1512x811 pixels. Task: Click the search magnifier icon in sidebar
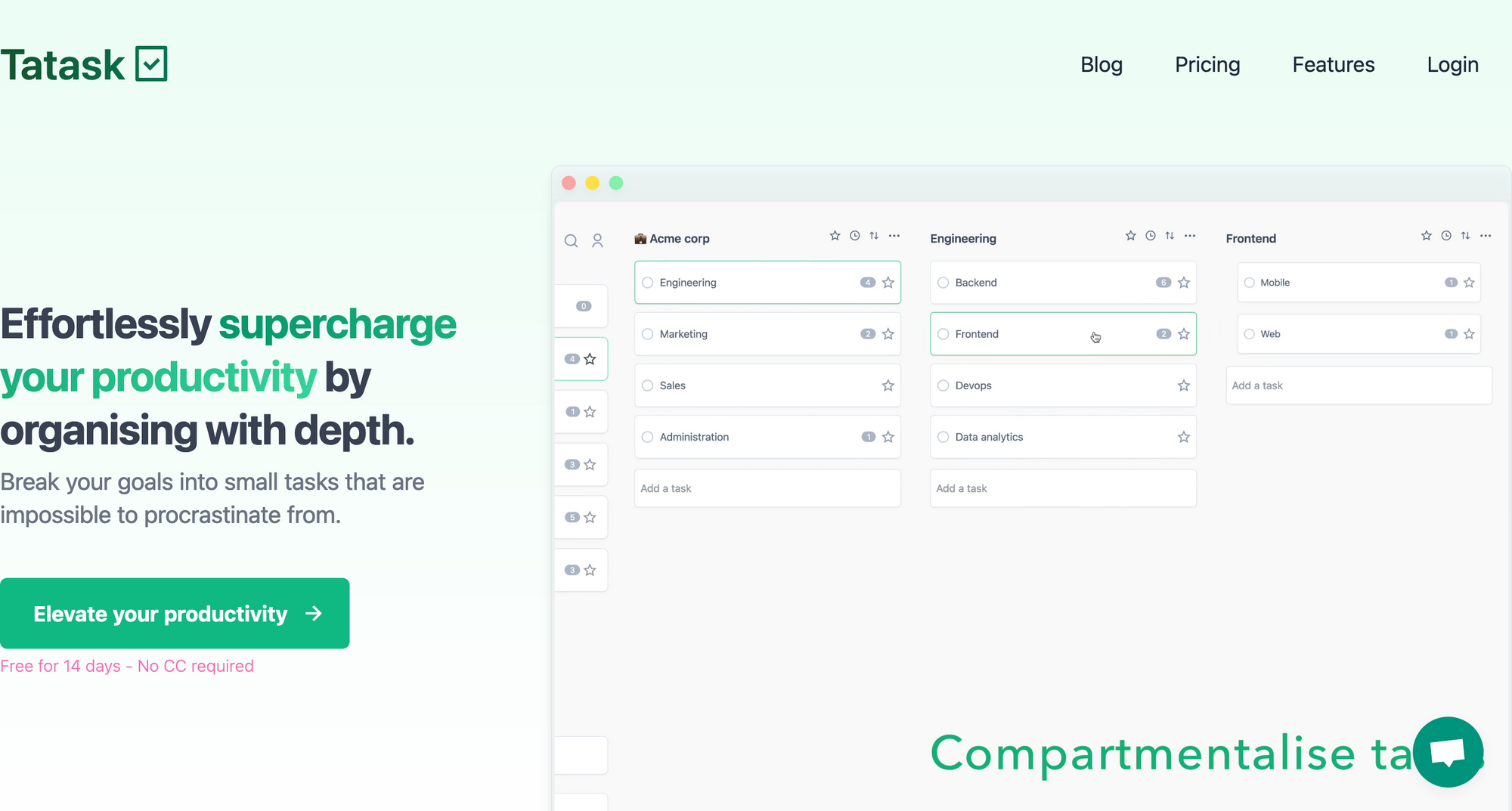pyautogui.click(x=571, y=240)
